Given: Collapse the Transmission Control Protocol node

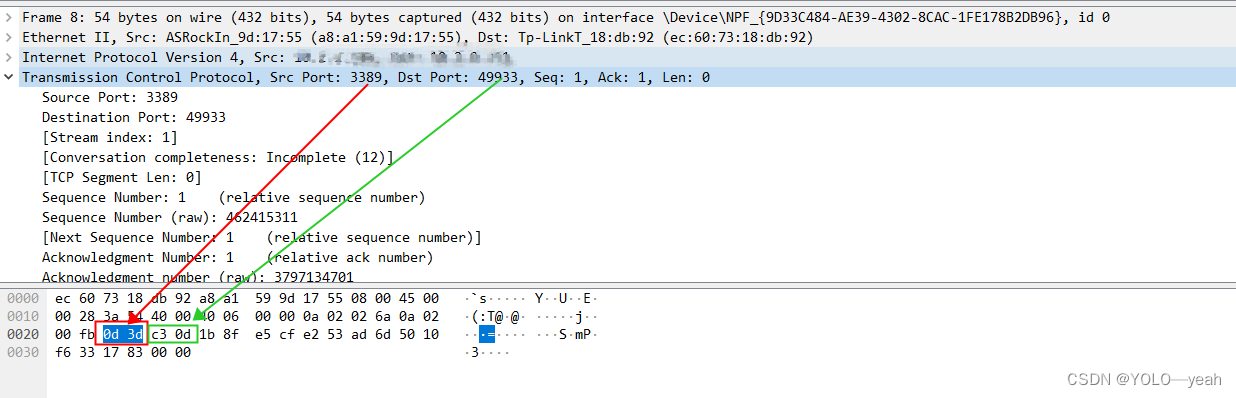Looking at the screenshot, I should (10, 77).
